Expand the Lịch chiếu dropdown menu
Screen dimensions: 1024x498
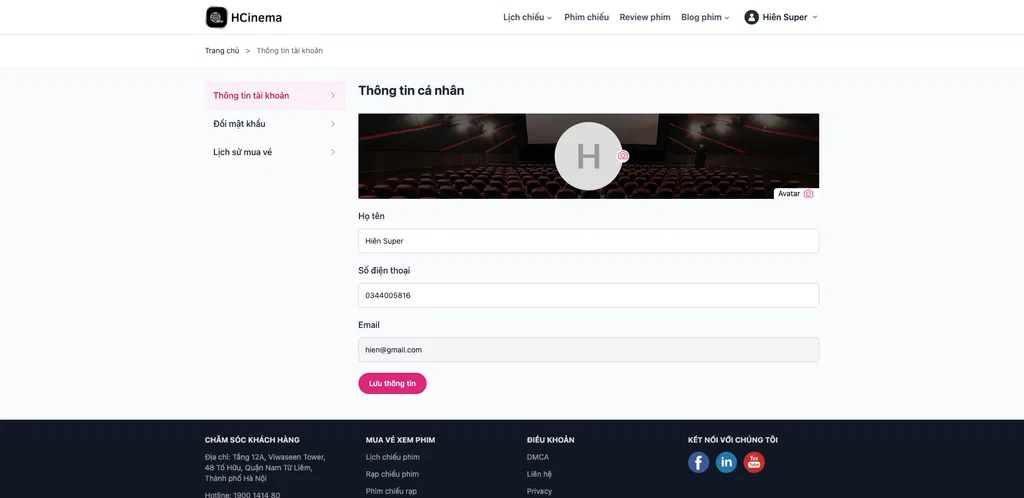527,18
